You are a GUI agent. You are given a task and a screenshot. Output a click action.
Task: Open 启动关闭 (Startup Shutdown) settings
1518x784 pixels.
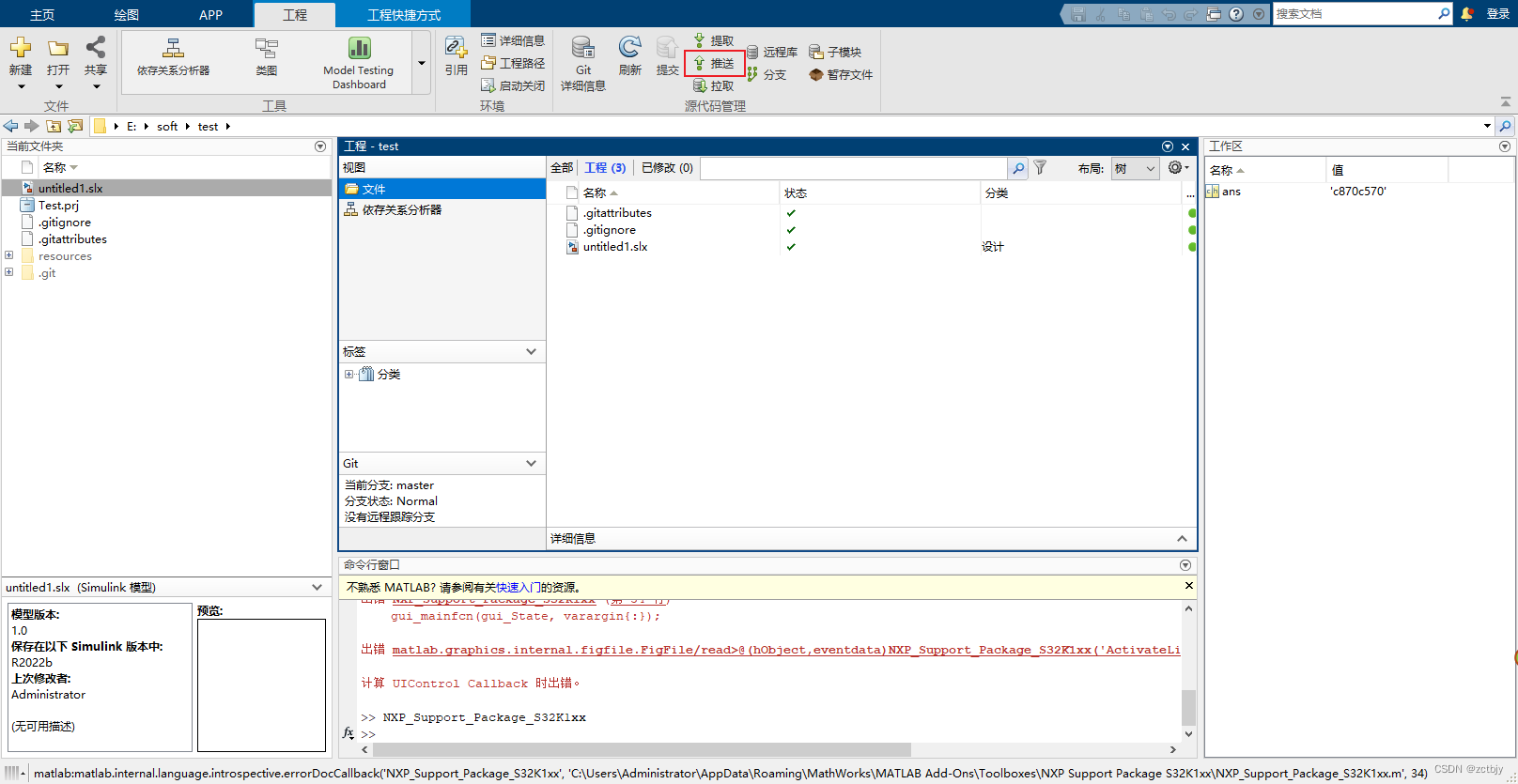point(513,85)
